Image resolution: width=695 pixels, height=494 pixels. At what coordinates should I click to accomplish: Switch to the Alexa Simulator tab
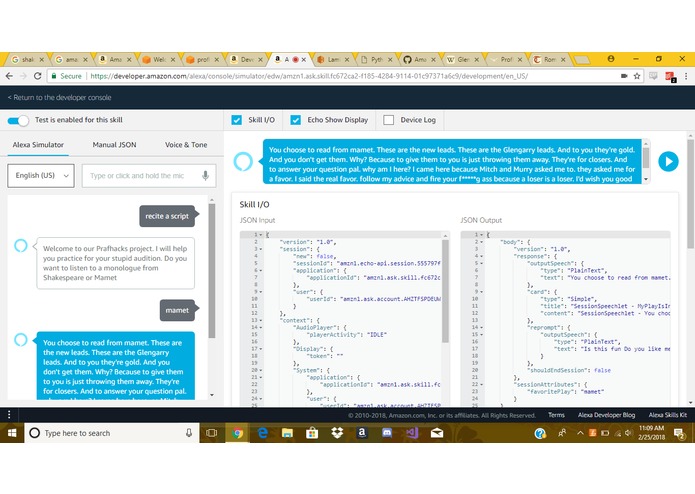point(38,145)
